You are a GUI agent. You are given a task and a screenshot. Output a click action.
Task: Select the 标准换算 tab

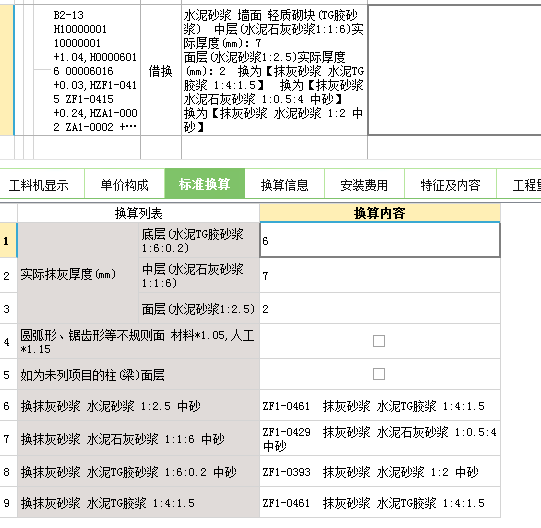point(205,184)
